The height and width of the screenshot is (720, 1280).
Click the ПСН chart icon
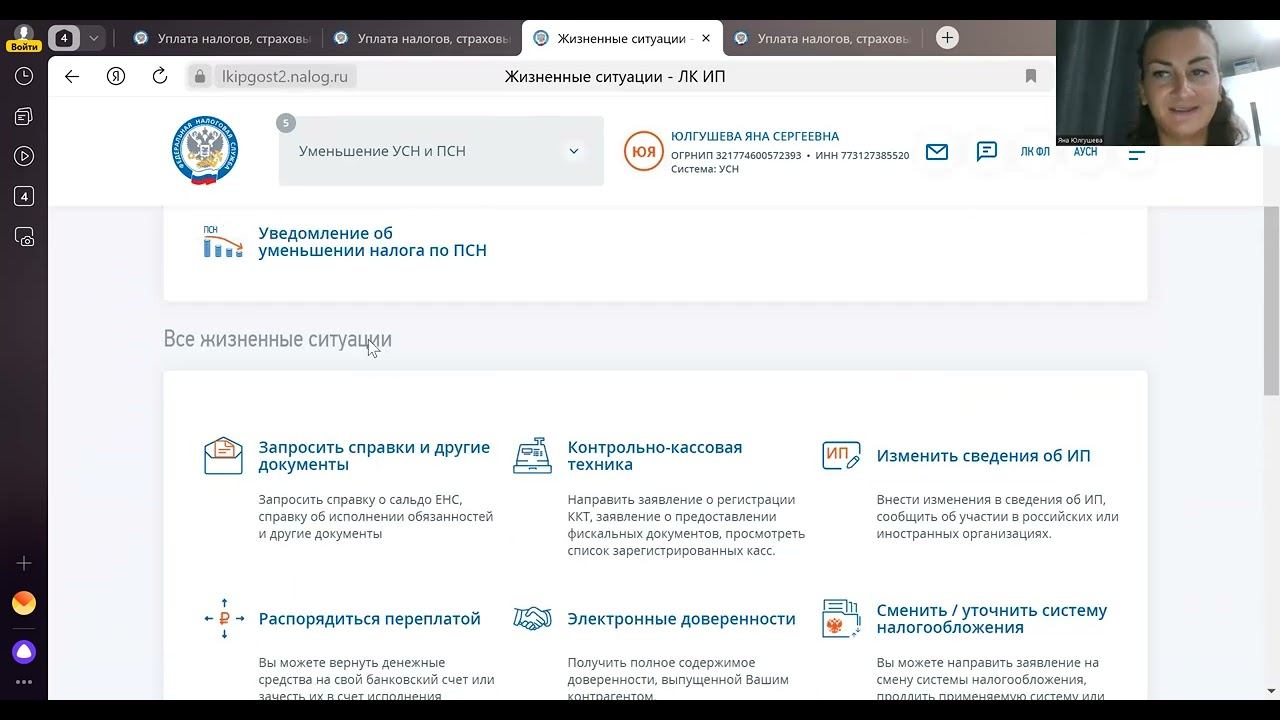pos(223,242)
